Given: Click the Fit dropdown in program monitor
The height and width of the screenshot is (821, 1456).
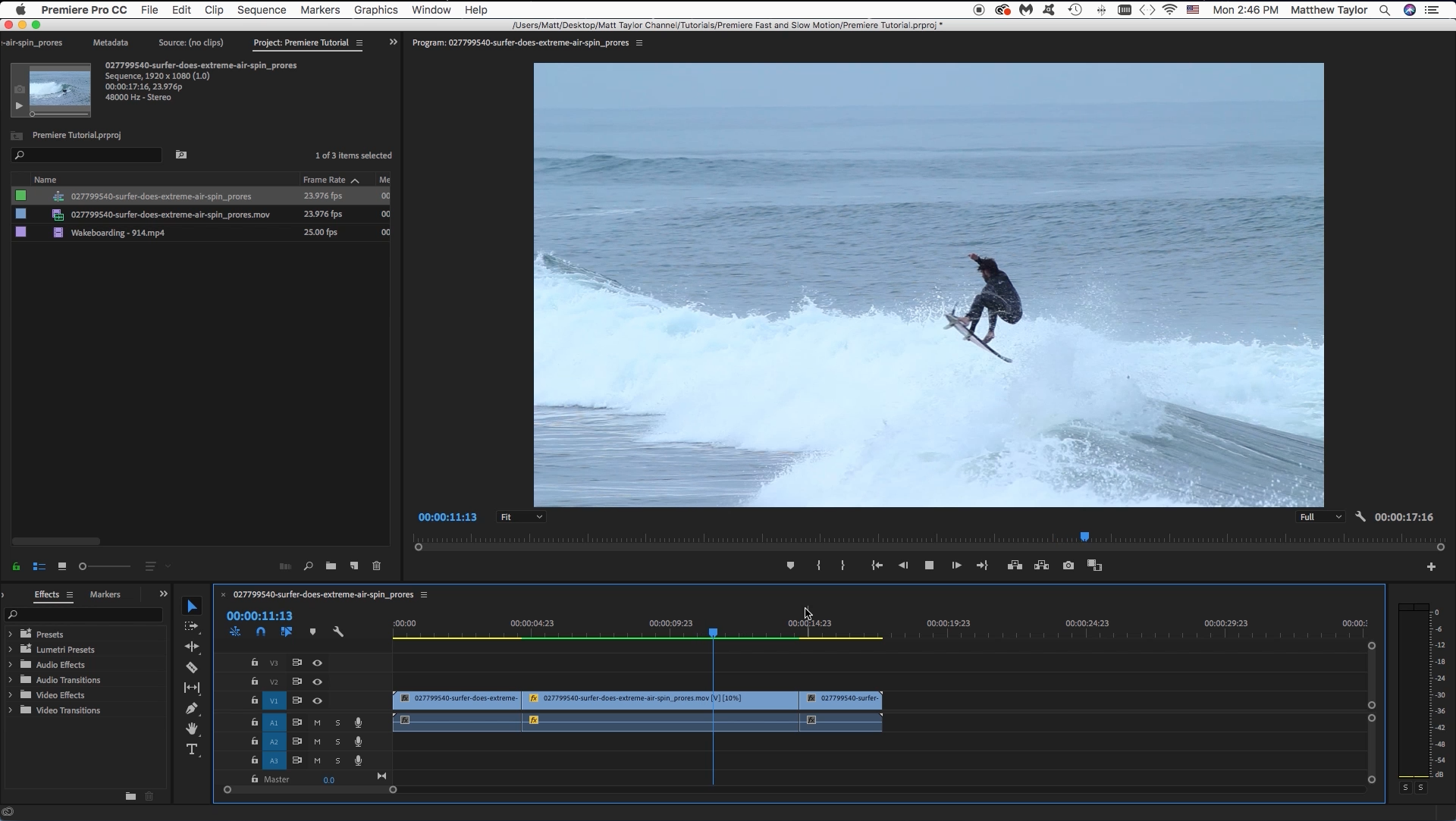Looking at the screenshot, I should point(520,517).
